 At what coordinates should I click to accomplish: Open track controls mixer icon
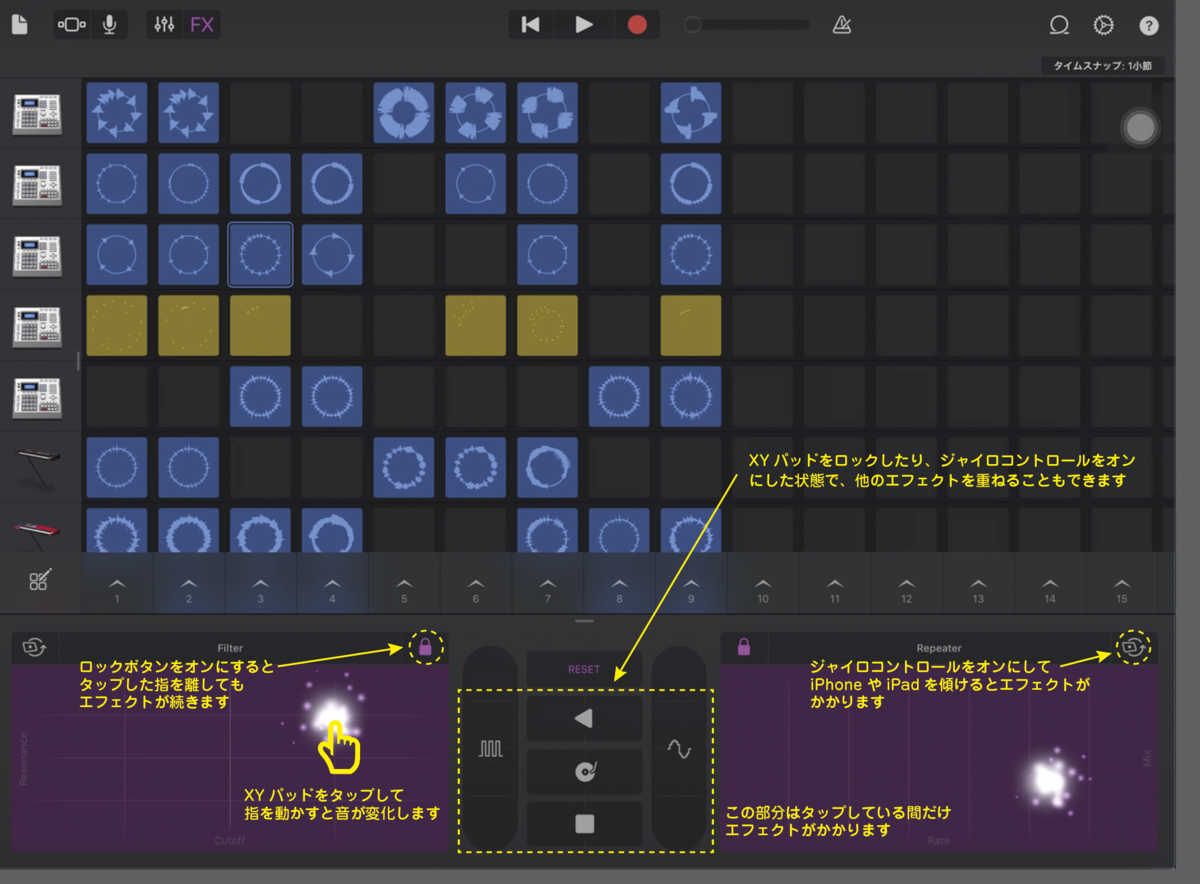point(166,25)
